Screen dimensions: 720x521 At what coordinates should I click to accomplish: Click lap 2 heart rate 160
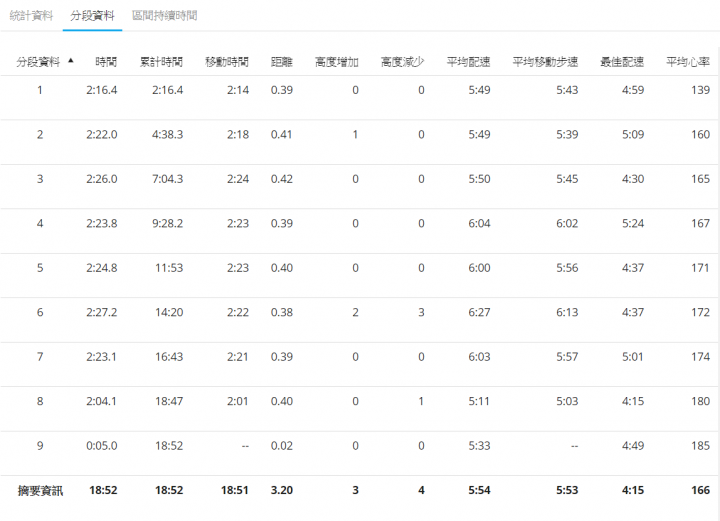(x=701, y=134)
